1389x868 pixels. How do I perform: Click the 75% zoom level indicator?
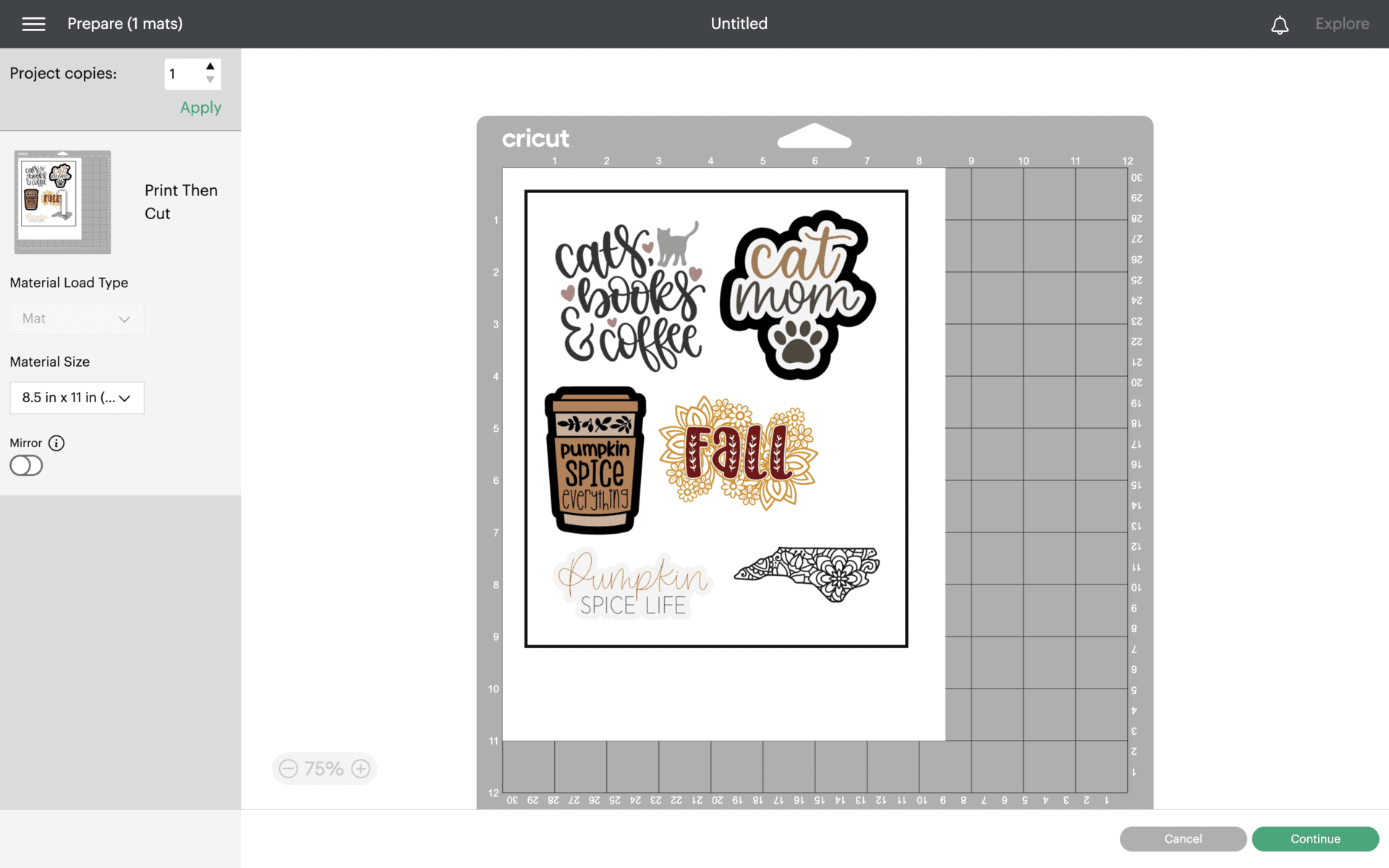coord(324,768)
